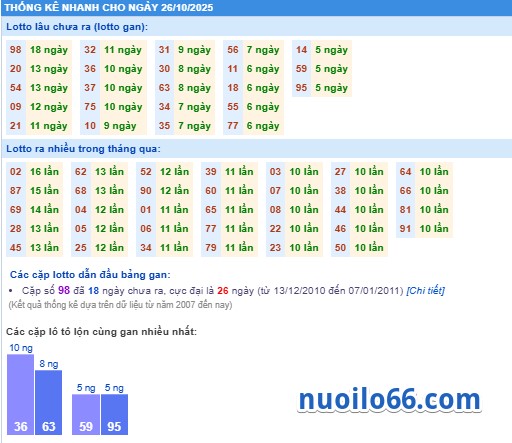This screenshot has height=443, width=512.
Task: Click frequent number 91
Action: coord(405,229)
